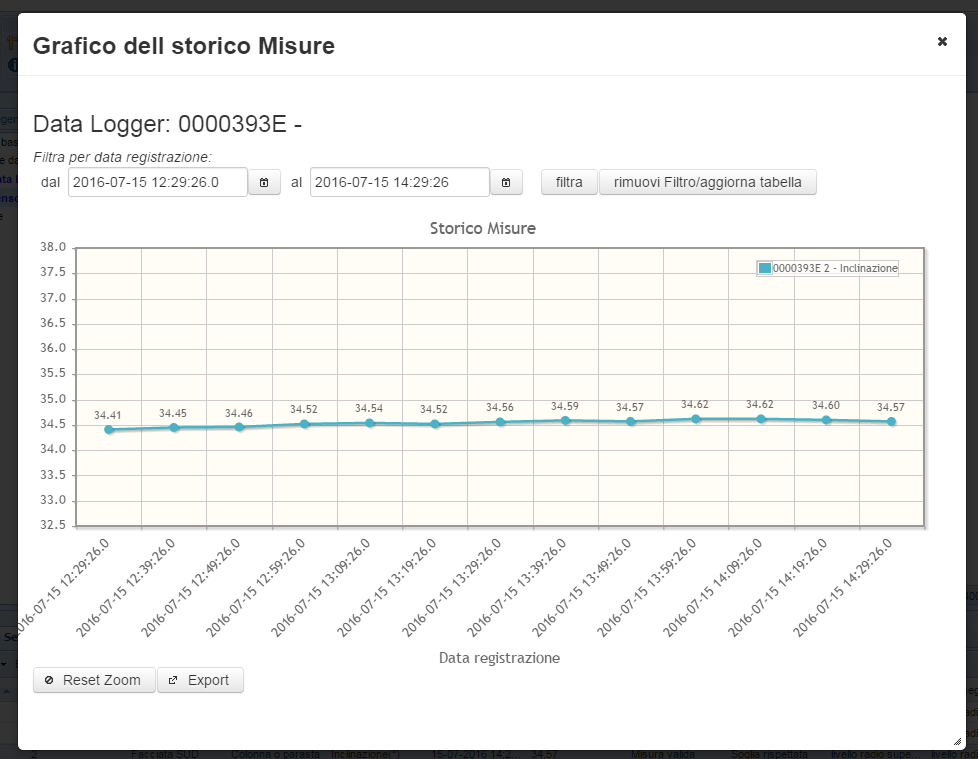Select the 34.45 data point

coord(174,428)
